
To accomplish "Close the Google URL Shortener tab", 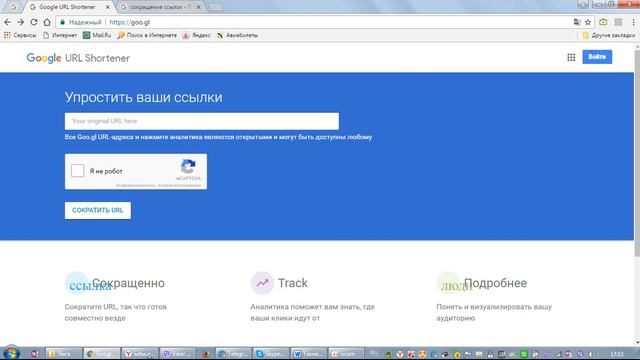I will click(108, 7).
